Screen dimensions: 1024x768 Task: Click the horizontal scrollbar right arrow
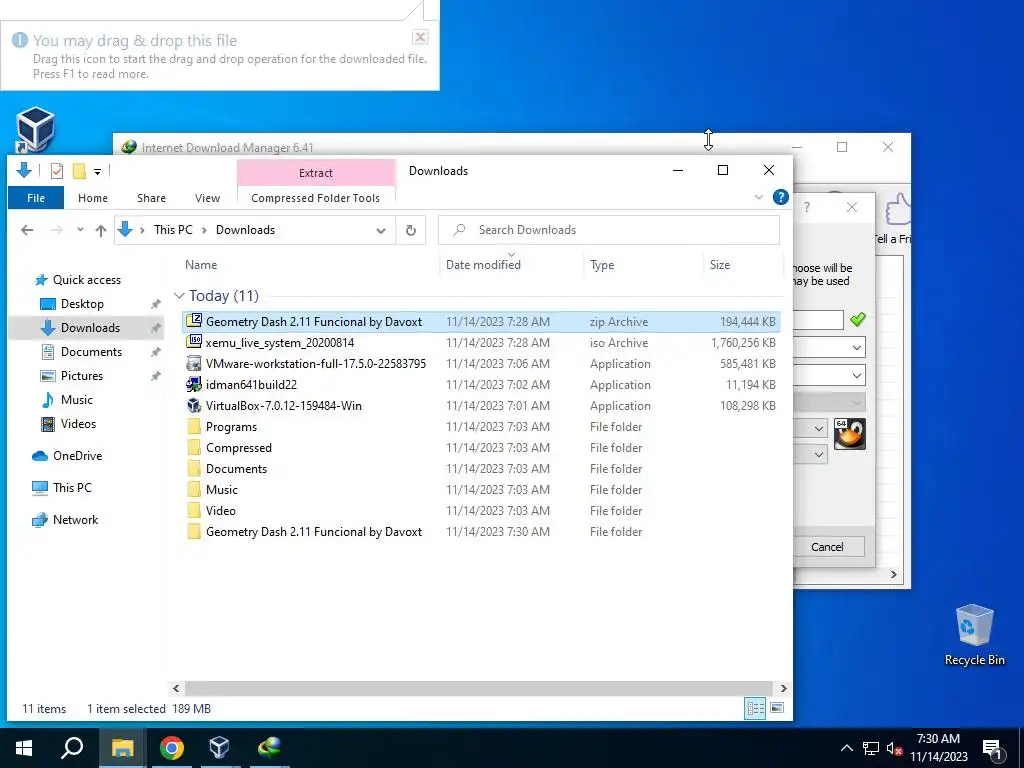(783, 688)
